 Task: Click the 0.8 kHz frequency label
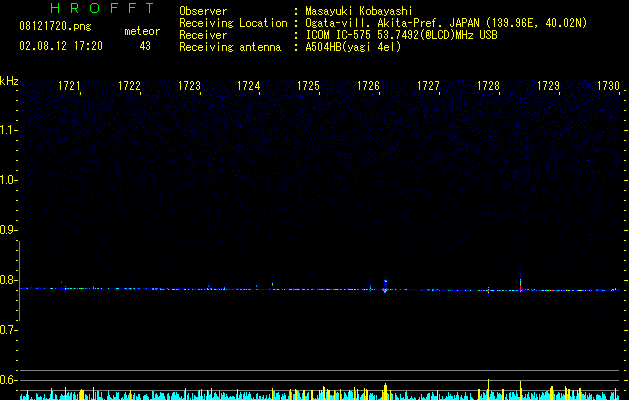[8, 280]
